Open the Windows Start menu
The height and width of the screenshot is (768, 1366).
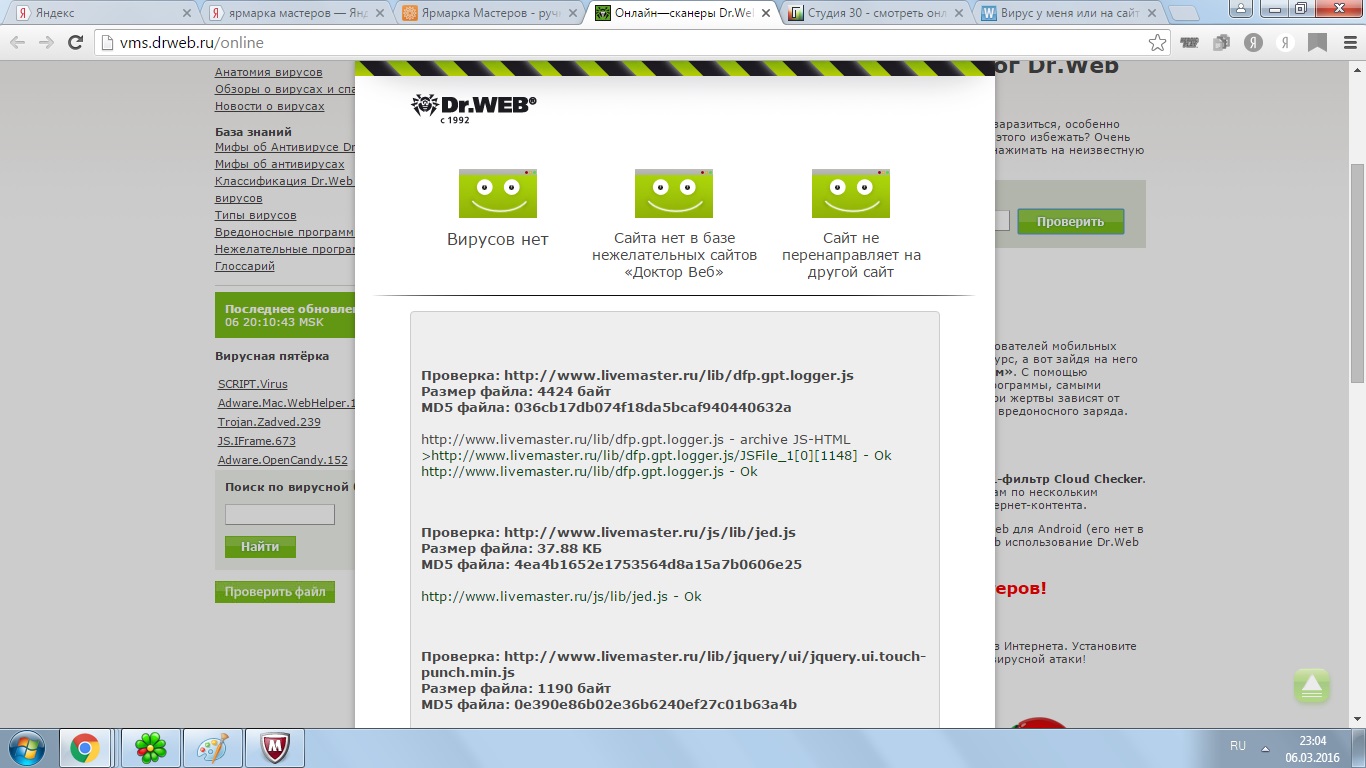[x=25, y=747]
